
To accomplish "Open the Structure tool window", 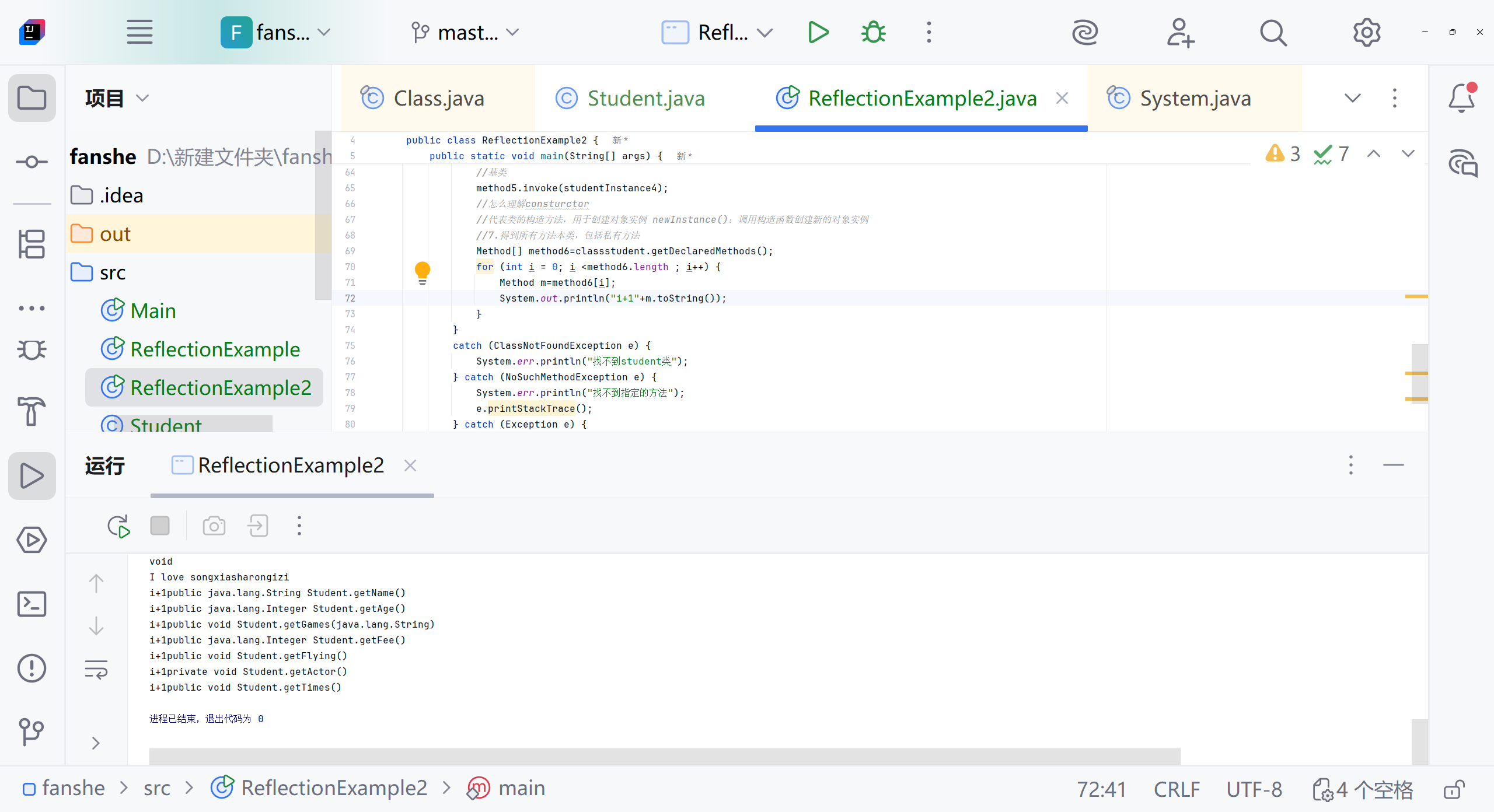I will [32, 244].
